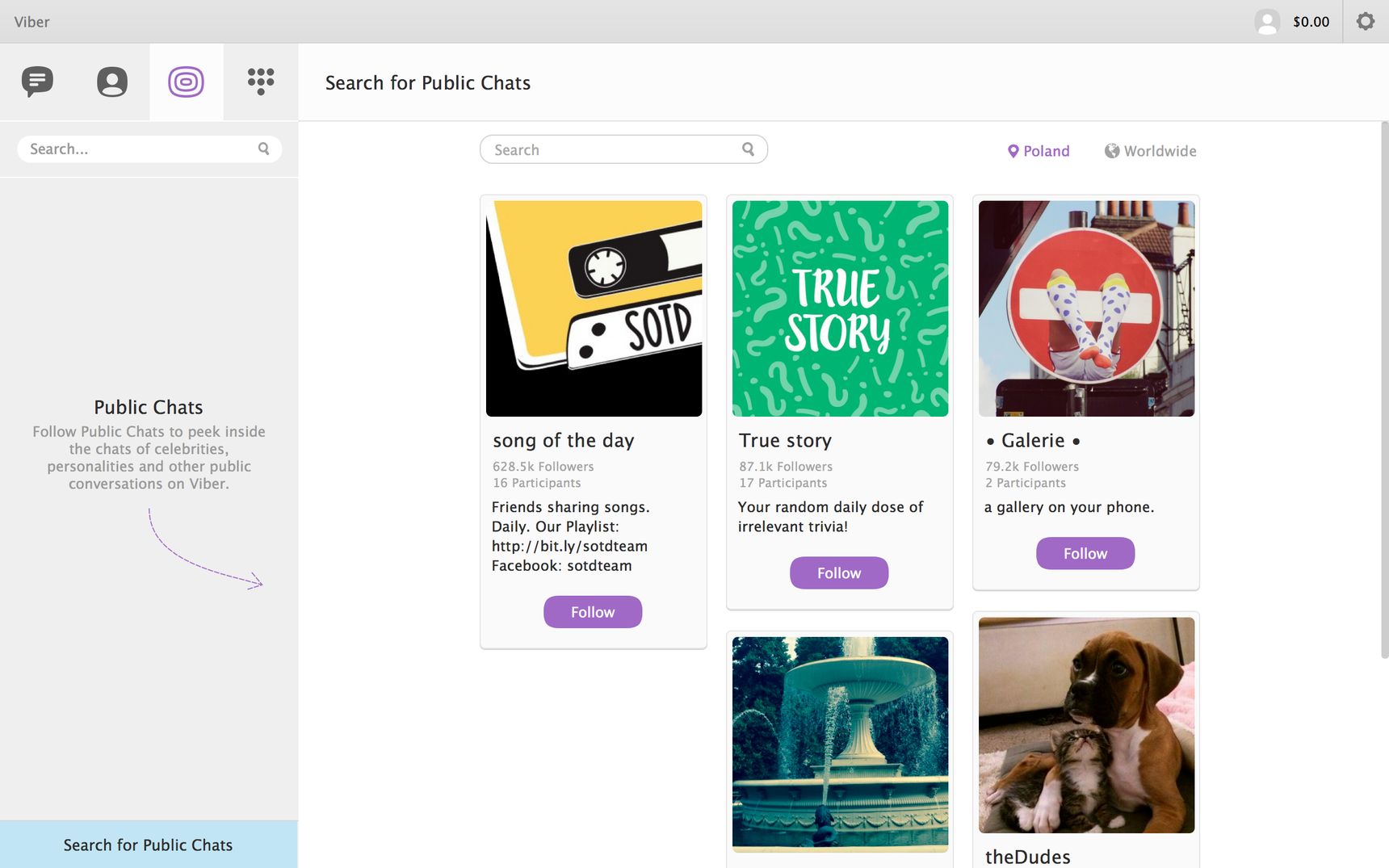This screenshot has height=868, width=1389.
Task: Open the Chats tab icon
Action: pyautogui.click(x=37, y=82)
